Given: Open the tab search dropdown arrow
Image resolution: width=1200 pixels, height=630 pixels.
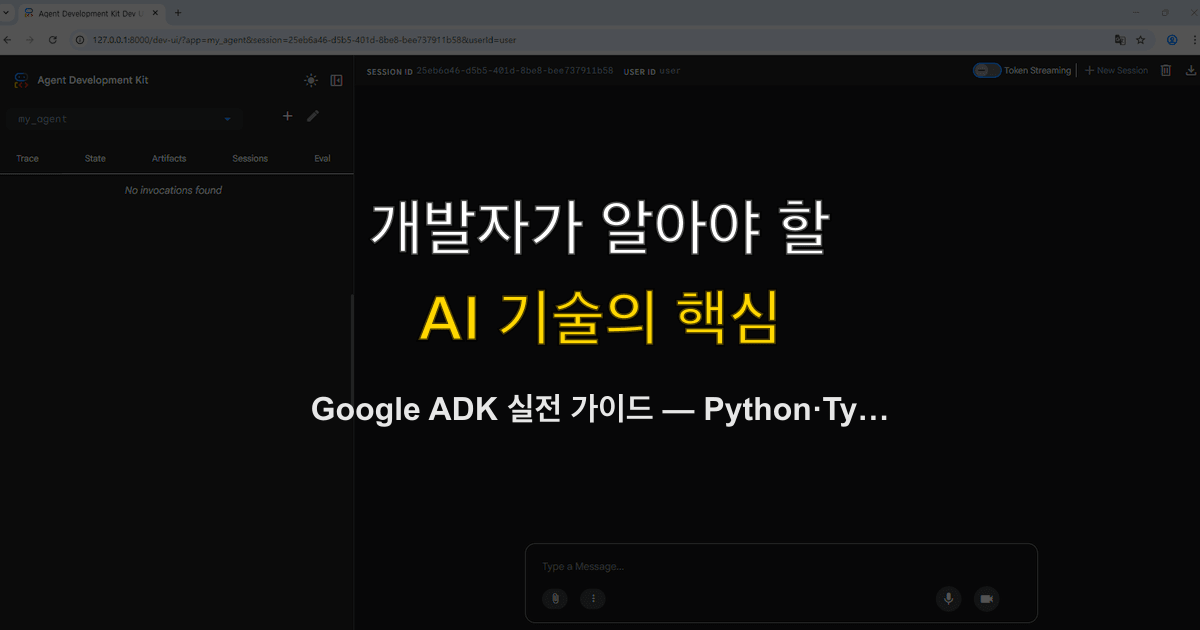Looking at the screenshot, I should [x=7, y=13].
